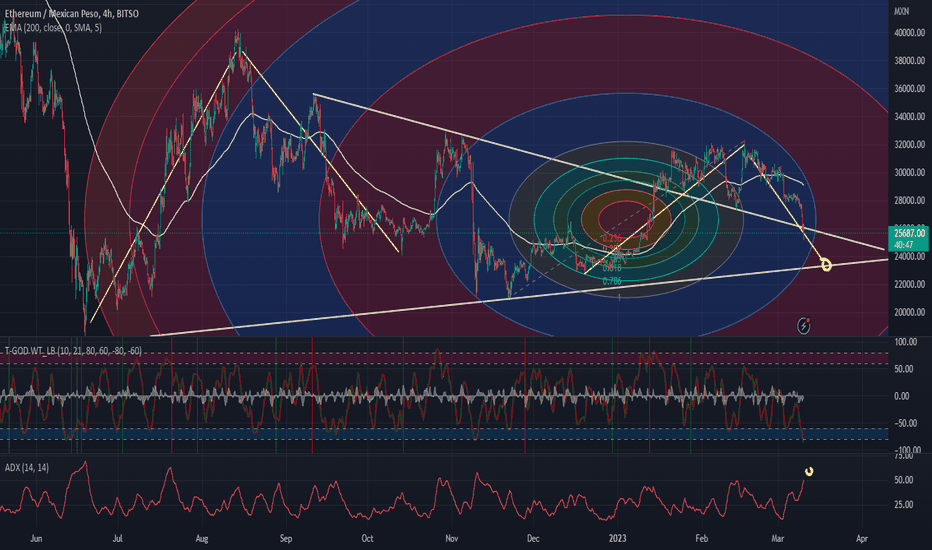Click the Dec label on time axis
The height and width of the screenshot is (550, 932).
coord(533,539)
